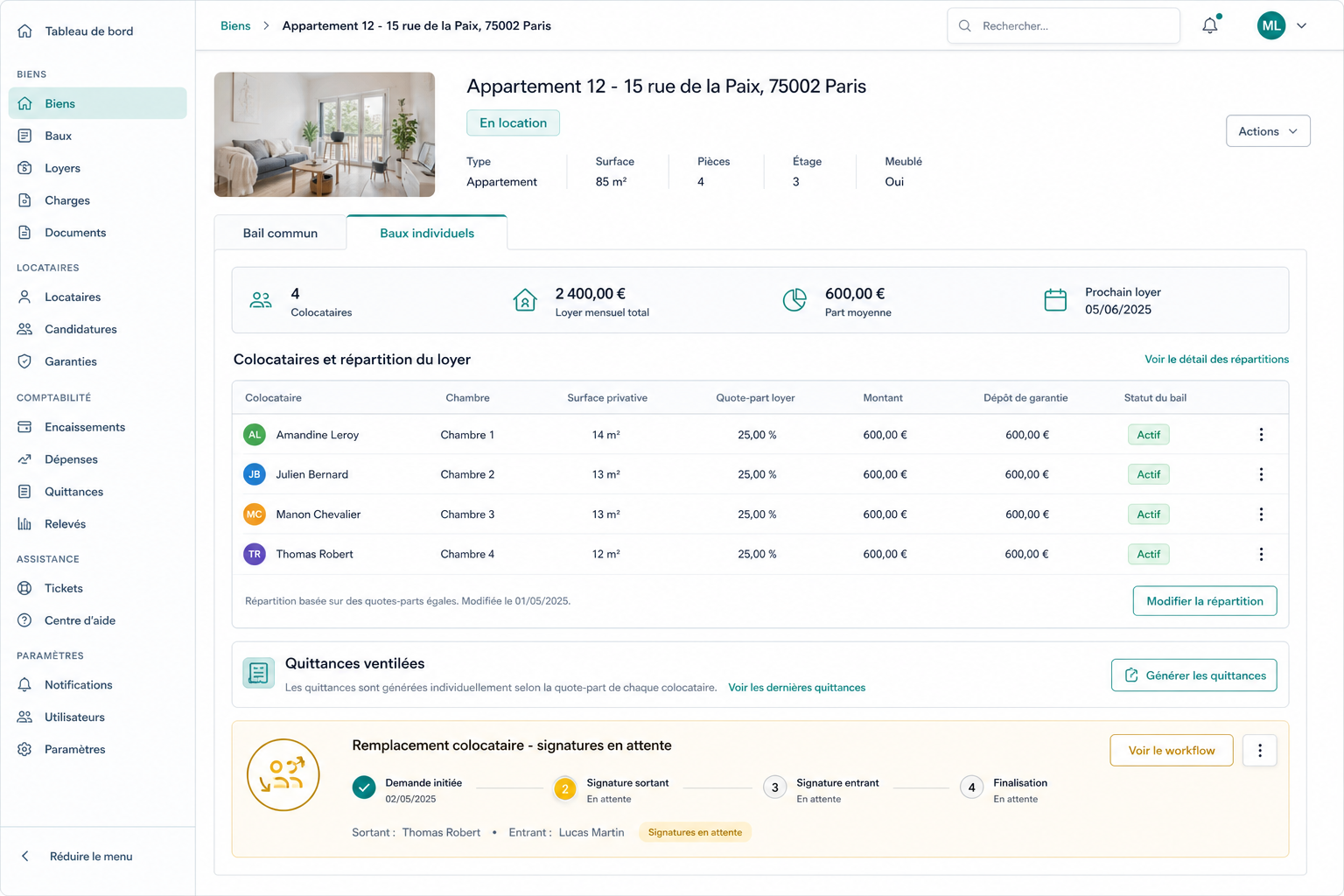Click Biens breadcrumb link
This screenshot has width=1344, height=896.
(235, 26)
